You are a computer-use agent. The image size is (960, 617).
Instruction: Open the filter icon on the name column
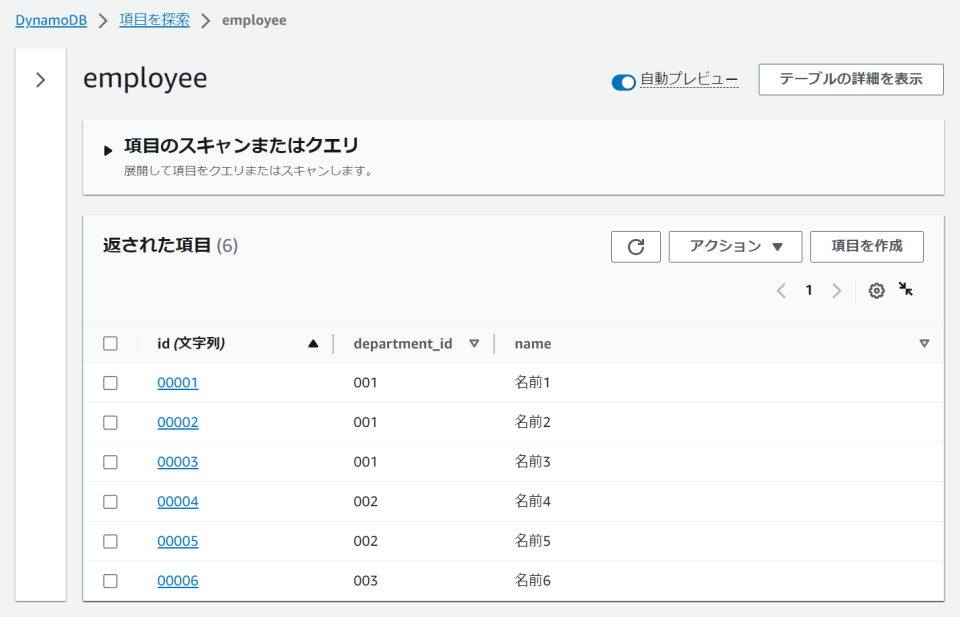coord(925,343)
